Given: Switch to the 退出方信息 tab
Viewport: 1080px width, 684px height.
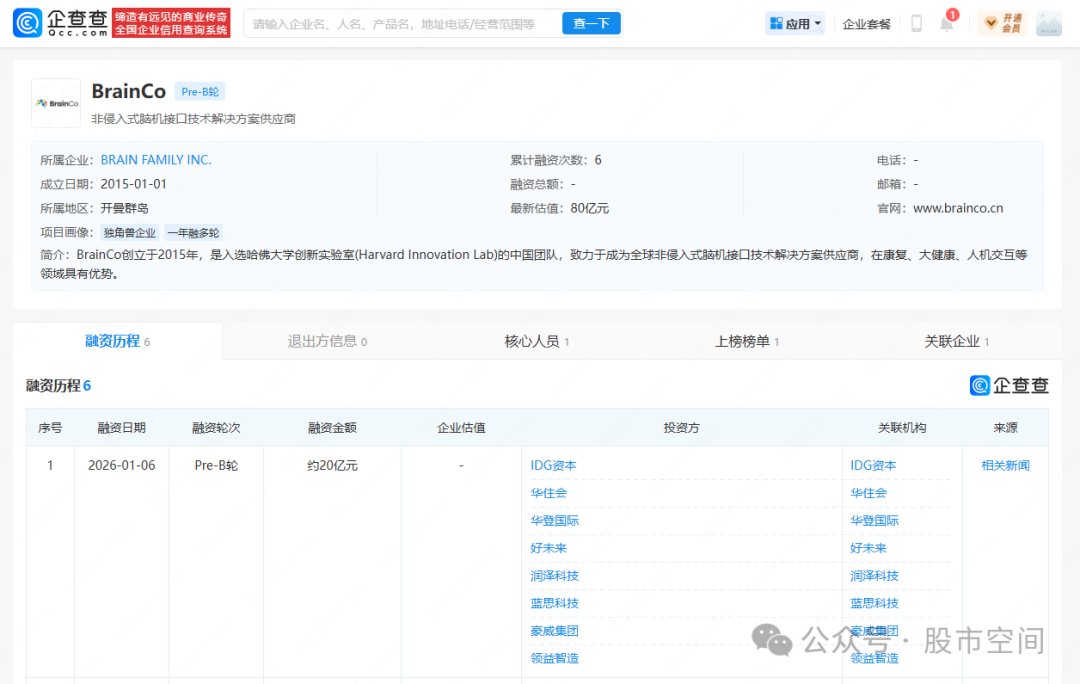Looking at the screenshot, I should 327,341.
